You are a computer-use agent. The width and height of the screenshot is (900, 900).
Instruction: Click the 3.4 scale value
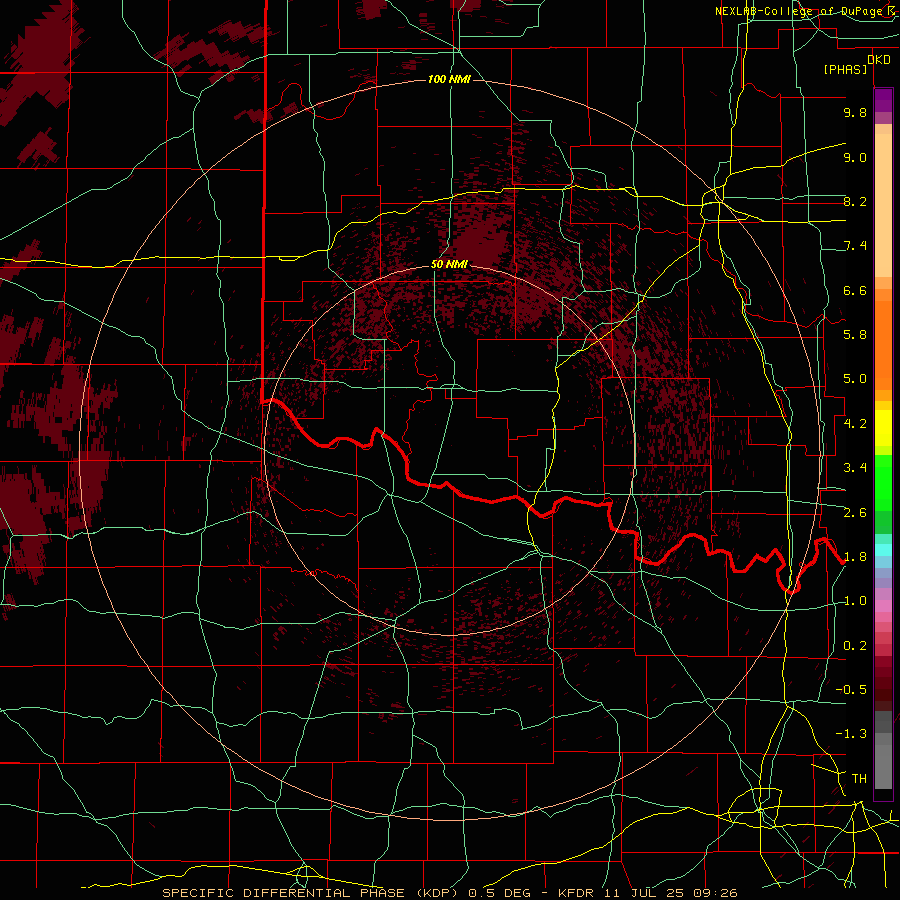(855, 468)
